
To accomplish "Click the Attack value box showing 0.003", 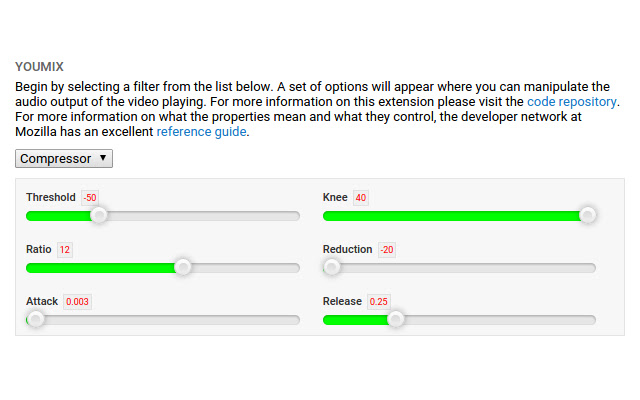I will pyautogui.click(x=77, y=302).
